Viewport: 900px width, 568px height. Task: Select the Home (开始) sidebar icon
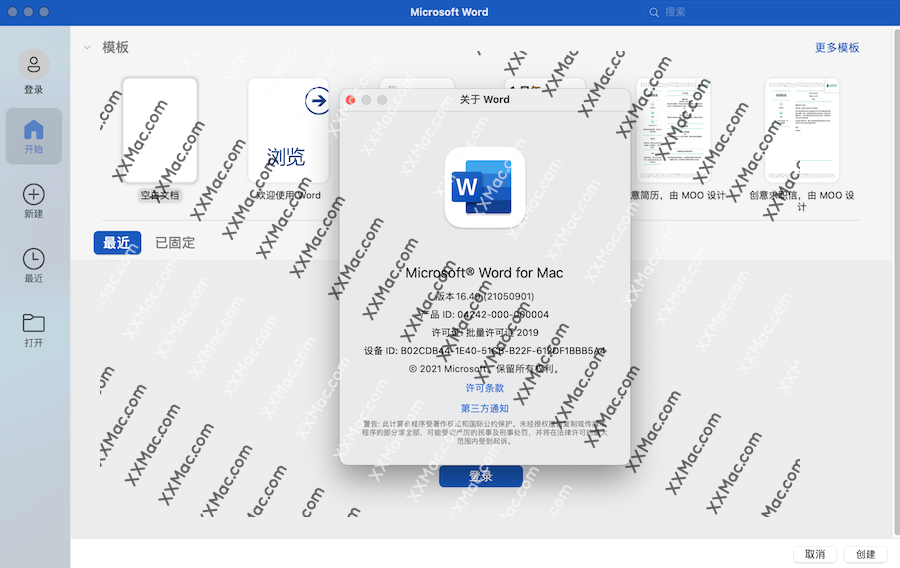34,136
